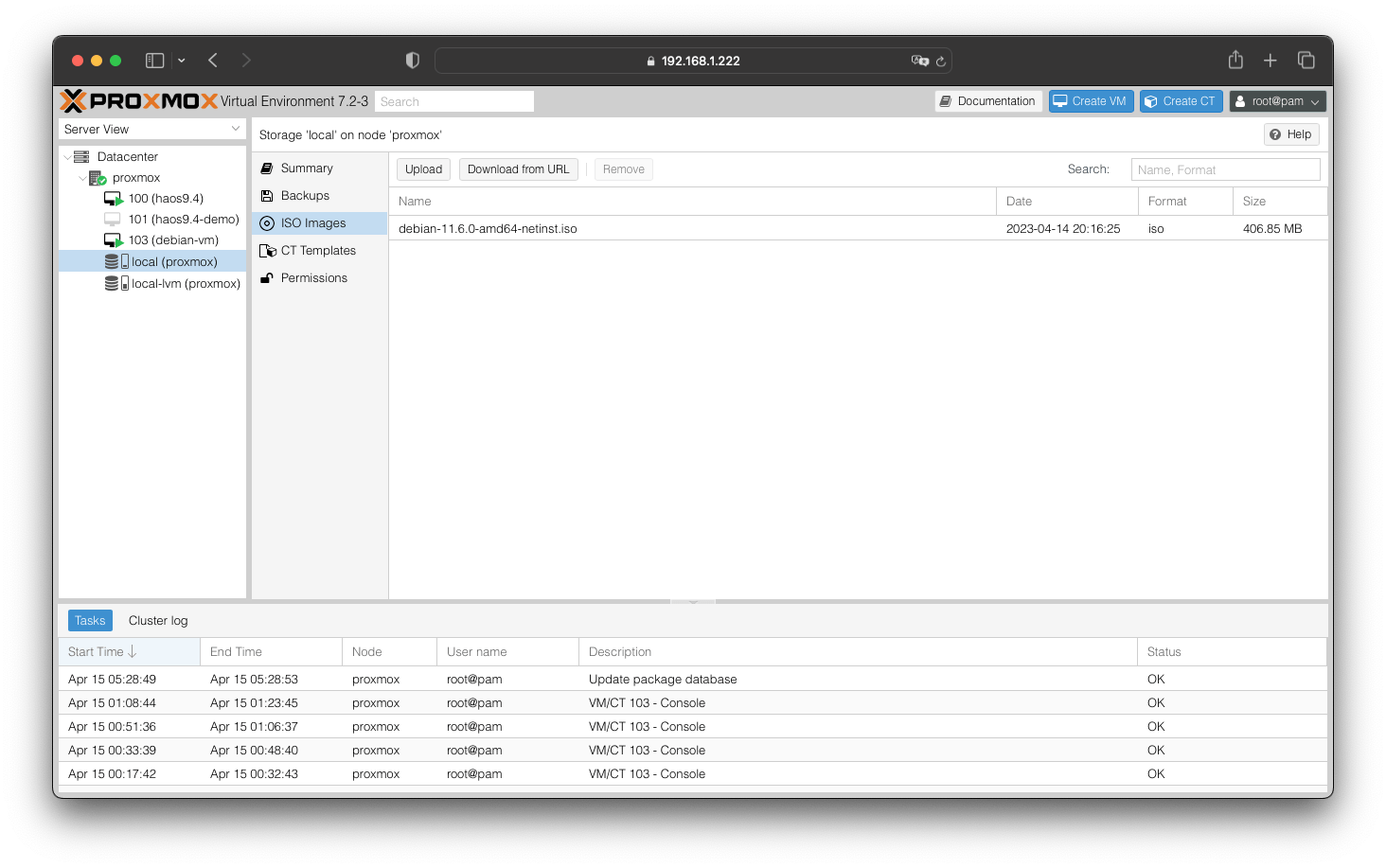Select VM 103 (debian-vm) in tree
1386x868 pixels.
tap(173, 240)
